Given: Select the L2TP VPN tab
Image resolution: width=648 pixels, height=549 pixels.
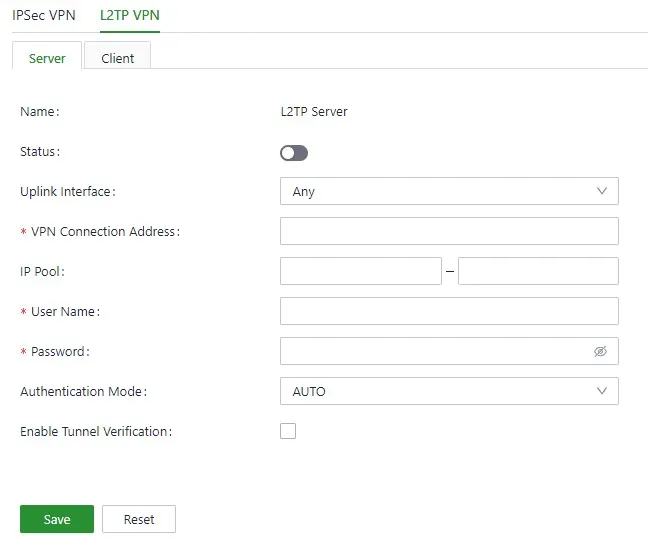Looking at the screenshot, I should (130, 15).
